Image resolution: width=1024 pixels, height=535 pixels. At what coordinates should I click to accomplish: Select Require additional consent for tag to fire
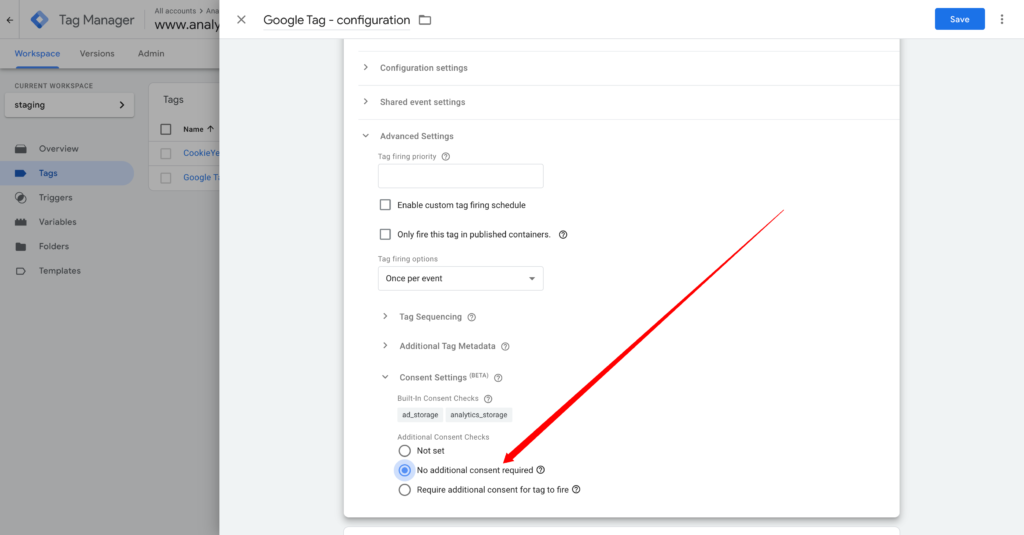(404, 490)
